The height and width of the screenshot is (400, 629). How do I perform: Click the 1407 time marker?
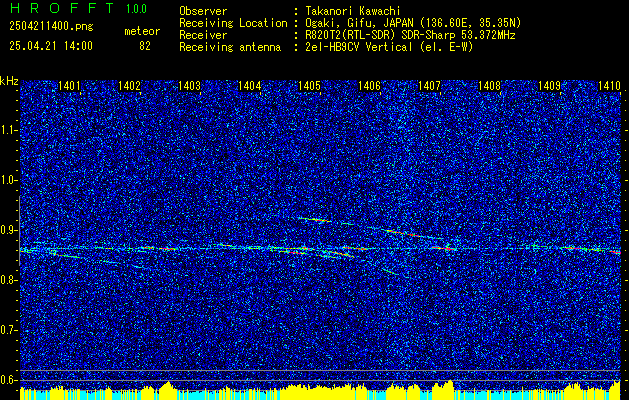tap(429, 85)
